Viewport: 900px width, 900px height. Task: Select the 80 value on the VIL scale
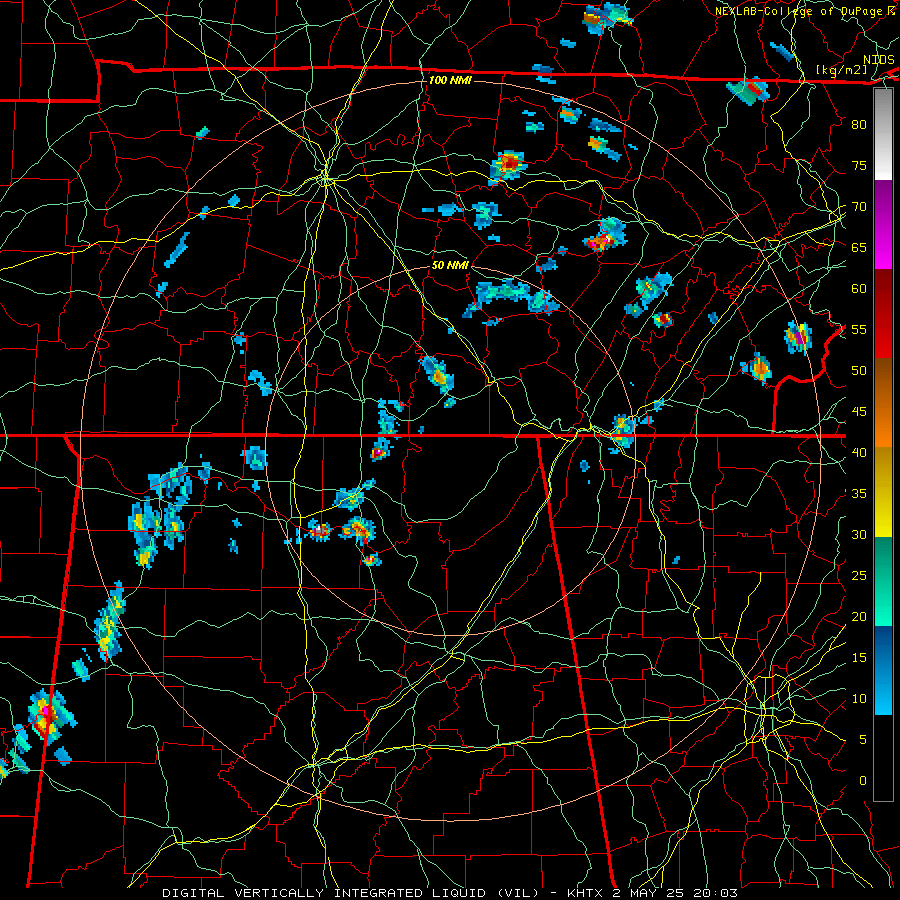(859, 125)
